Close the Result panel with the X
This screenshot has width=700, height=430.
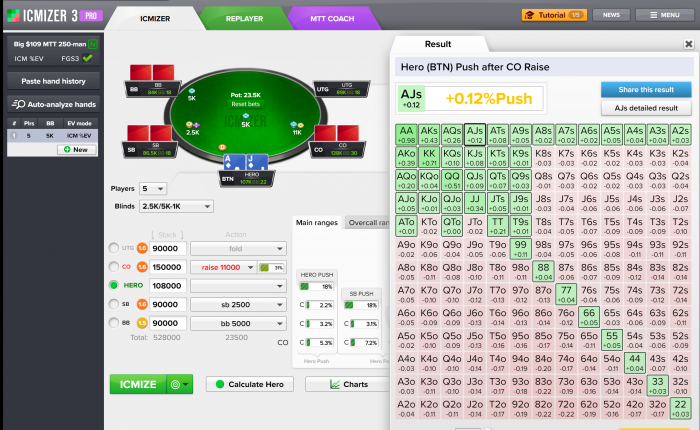[x=688, y=44]
